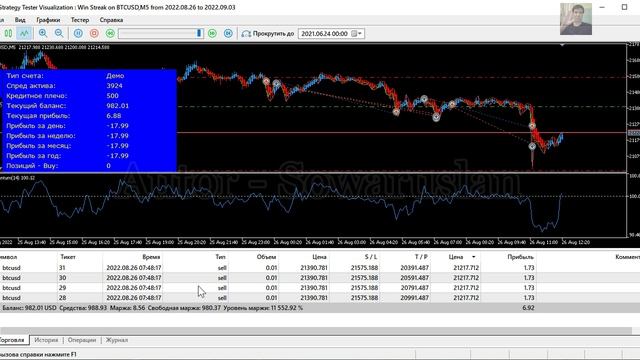Click the Тип column header
This screenshot has height=360, width=640.
tap(220, 257)
